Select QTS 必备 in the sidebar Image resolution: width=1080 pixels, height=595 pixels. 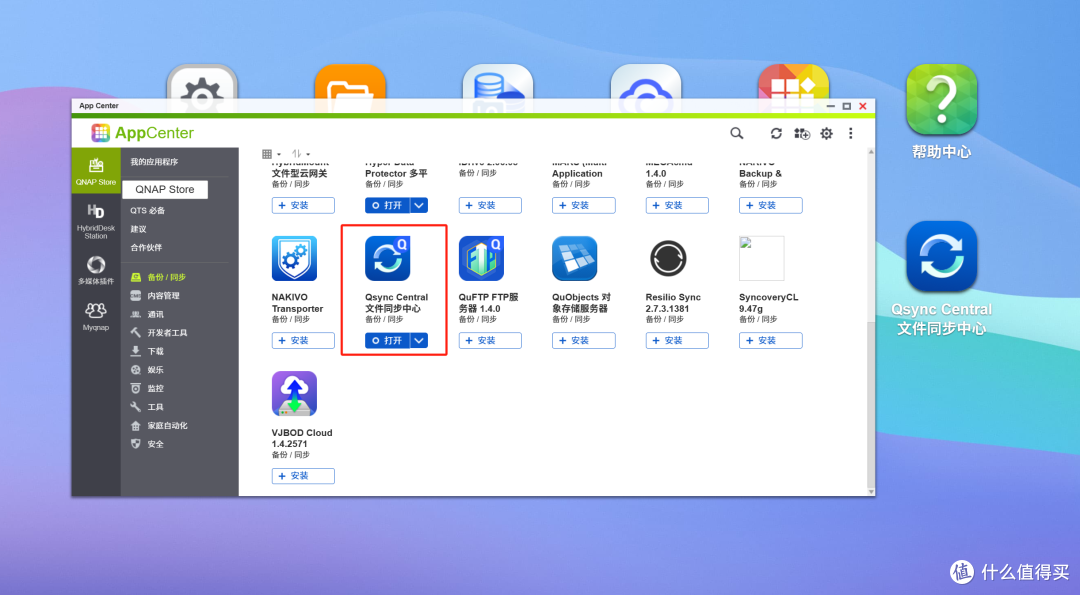(147, 211)
